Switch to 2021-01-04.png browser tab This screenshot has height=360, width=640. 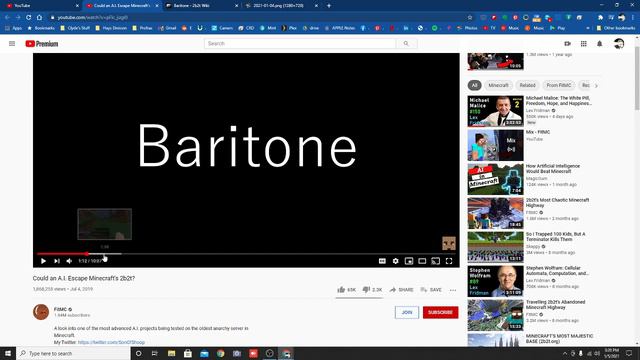coord(281,6)
